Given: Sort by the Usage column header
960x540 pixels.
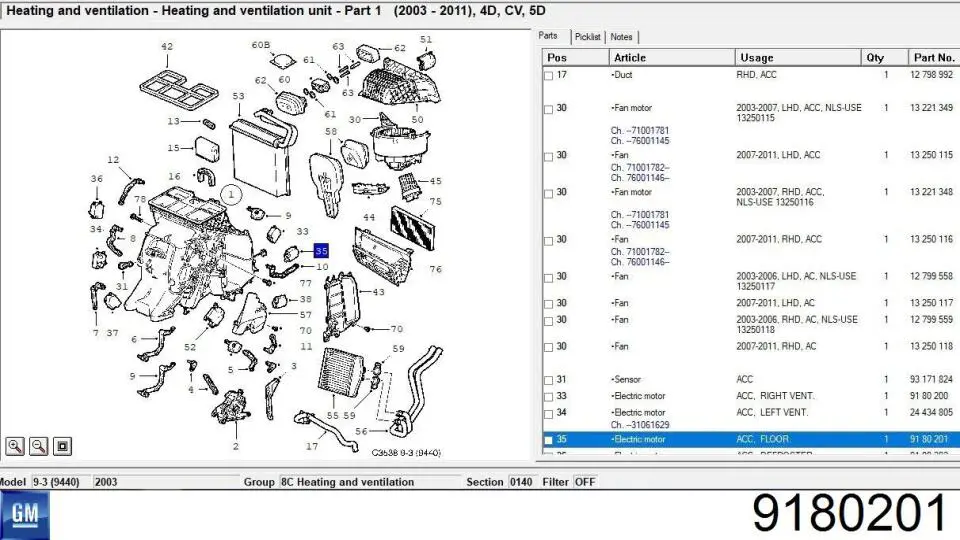Looking at the screenshot, I should (798, 58).
